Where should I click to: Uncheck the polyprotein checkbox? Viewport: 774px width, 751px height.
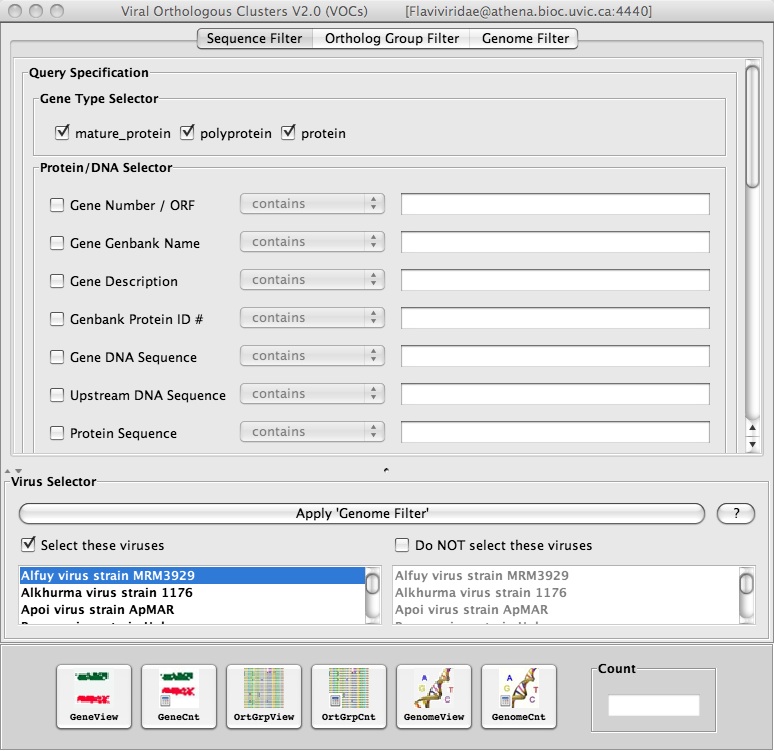(187, 133)
